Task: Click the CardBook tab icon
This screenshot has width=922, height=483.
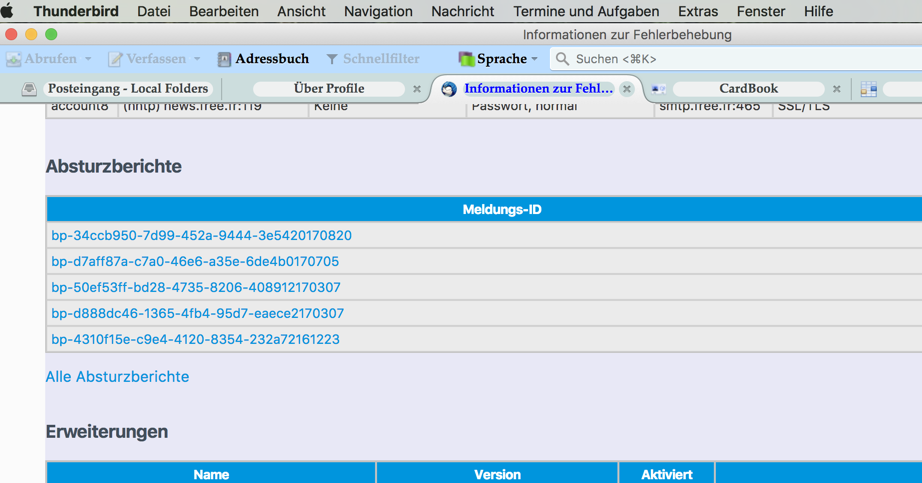Action: click(x=659, y=89)
